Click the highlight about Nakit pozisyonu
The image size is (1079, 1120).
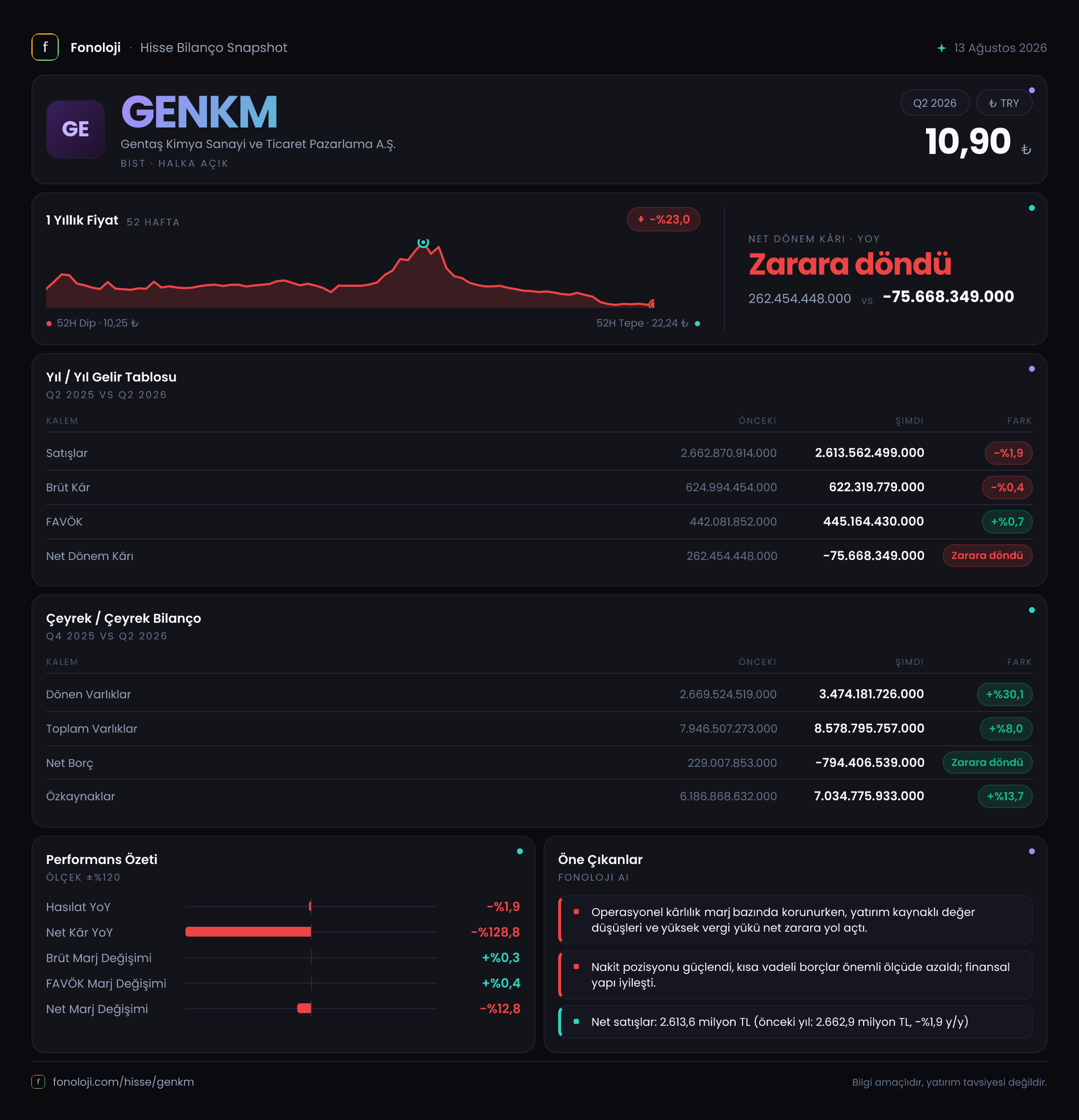click(x=795, y=975)
